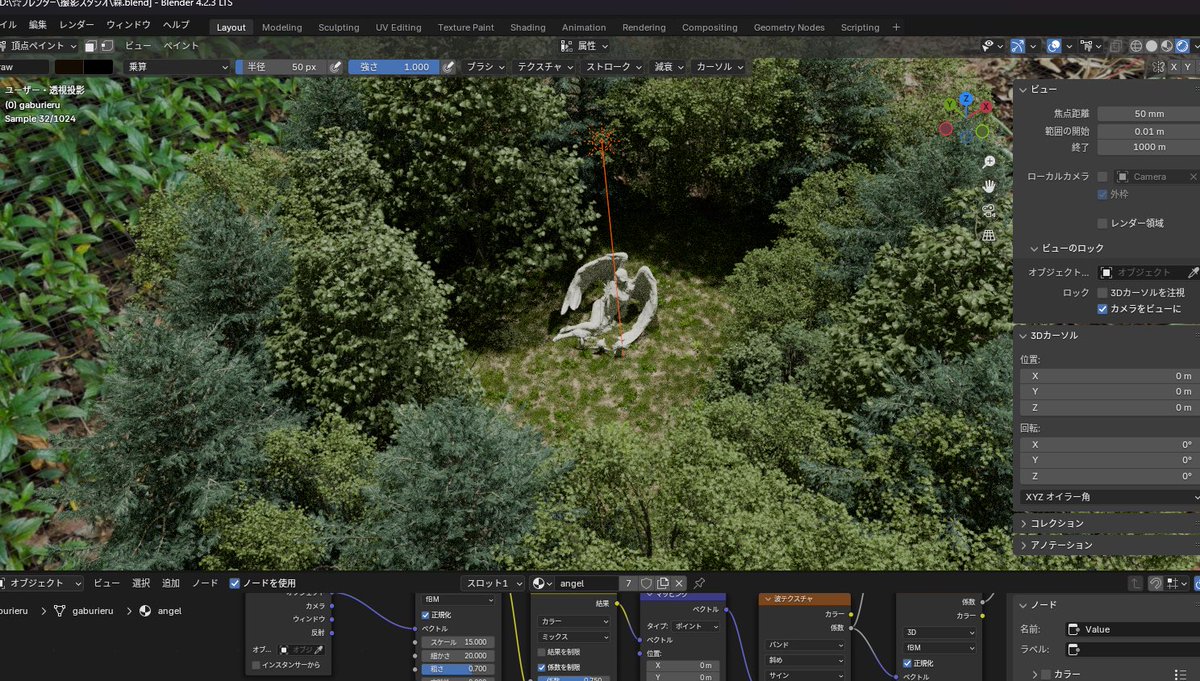Enable the ローカルカメラ checkbox
The width and height of the screenshot is (1200, 681).
point(1103,176)
